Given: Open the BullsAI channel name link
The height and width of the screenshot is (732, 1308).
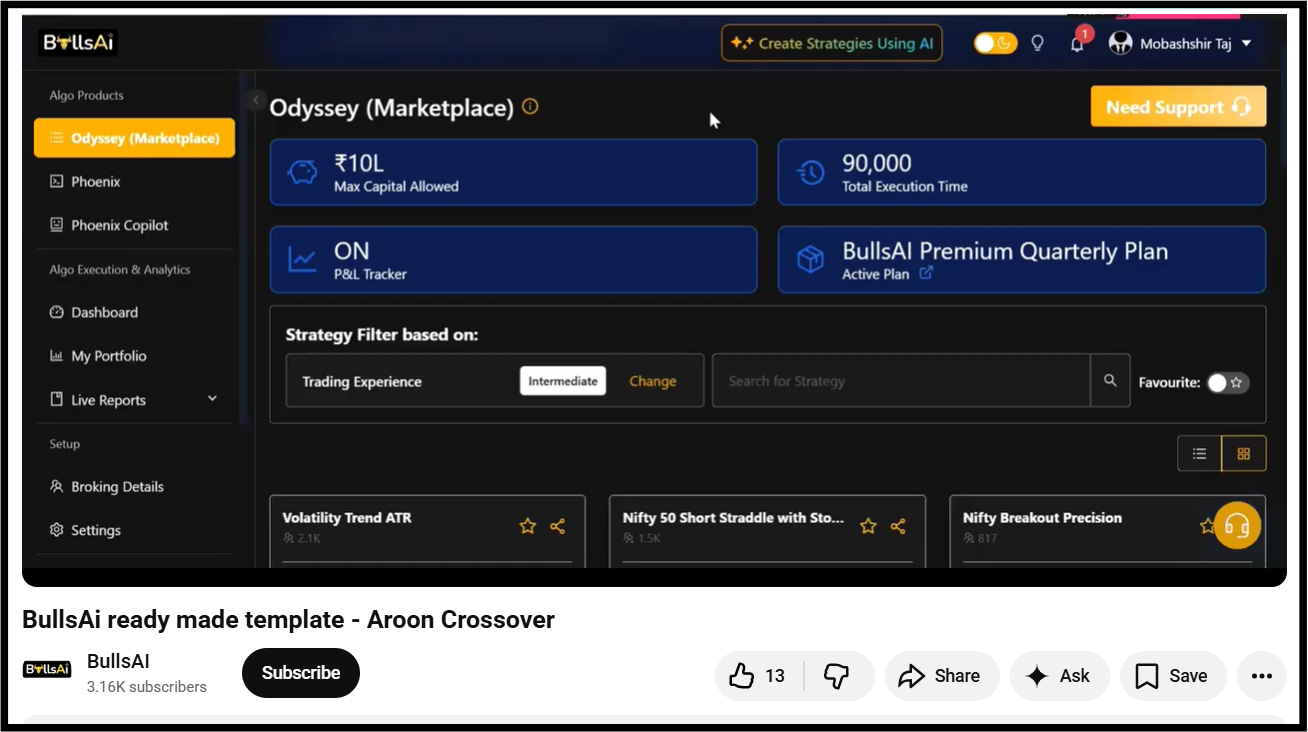Looking at the screenshot, I should 118,661.
